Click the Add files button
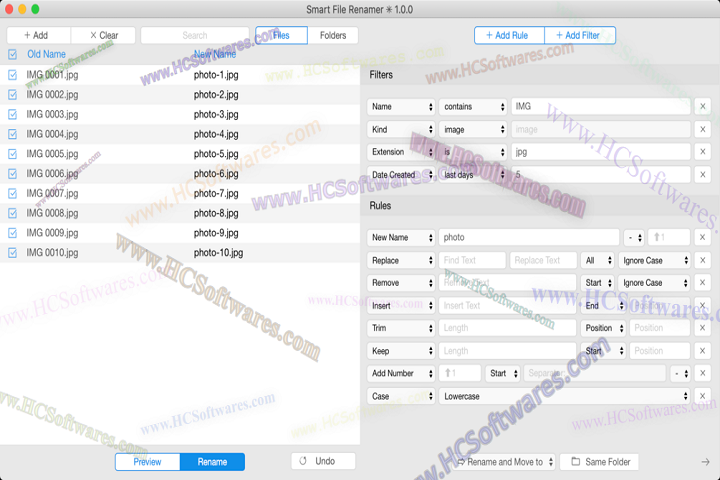This screenshot has height=480, width=720. (x=39, y=35)
